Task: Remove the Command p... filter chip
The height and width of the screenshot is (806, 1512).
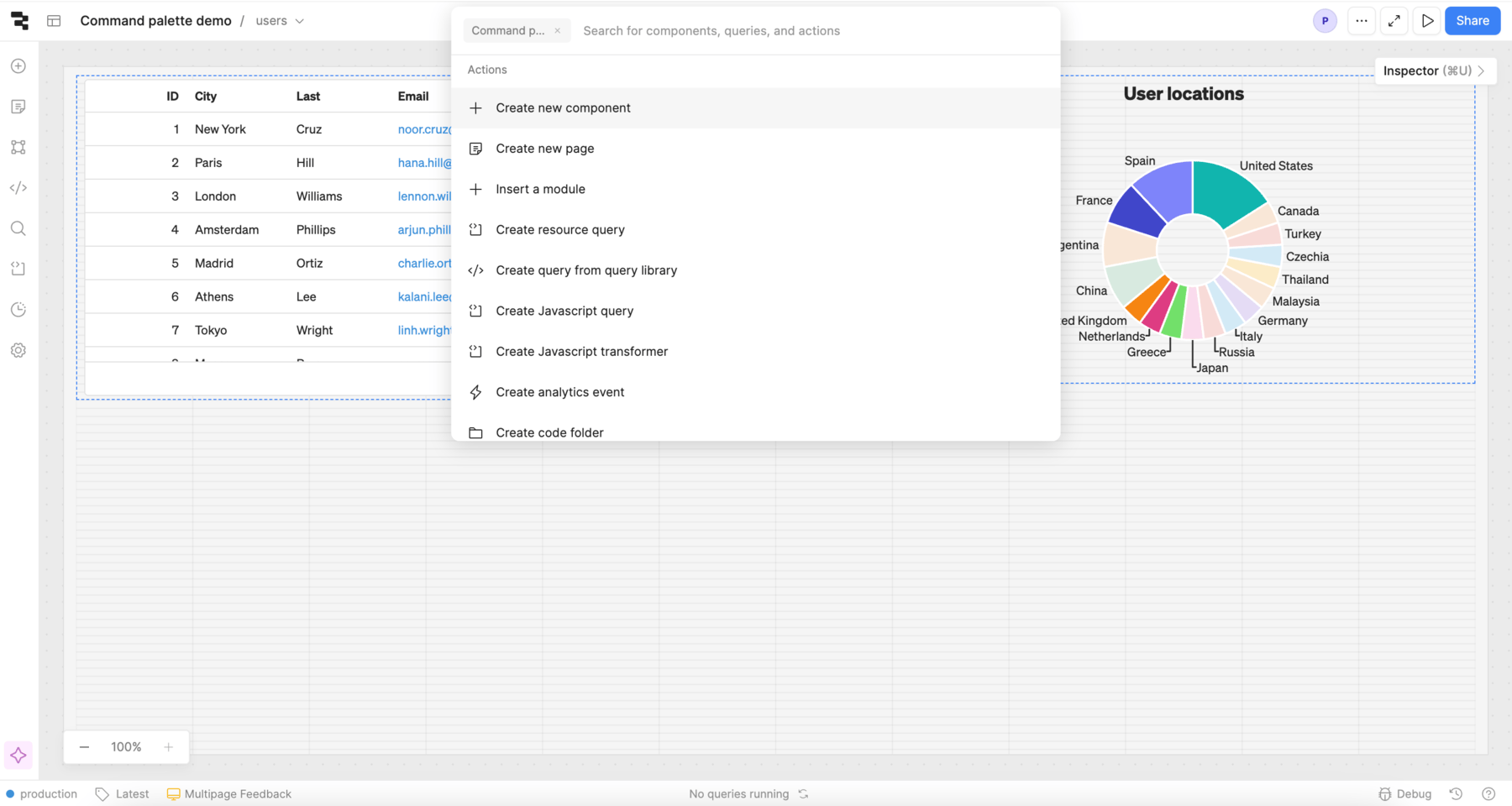Action: pos(557,31)
